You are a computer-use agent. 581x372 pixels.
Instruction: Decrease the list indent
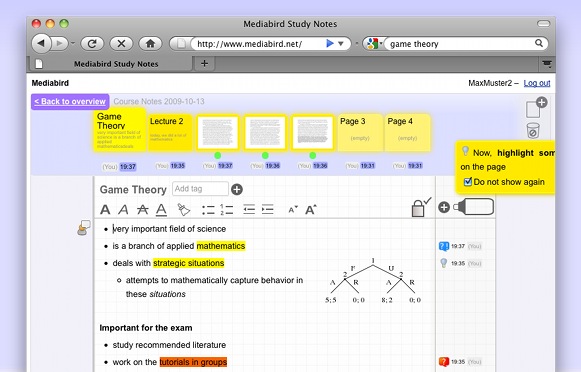tap(249, 210)
